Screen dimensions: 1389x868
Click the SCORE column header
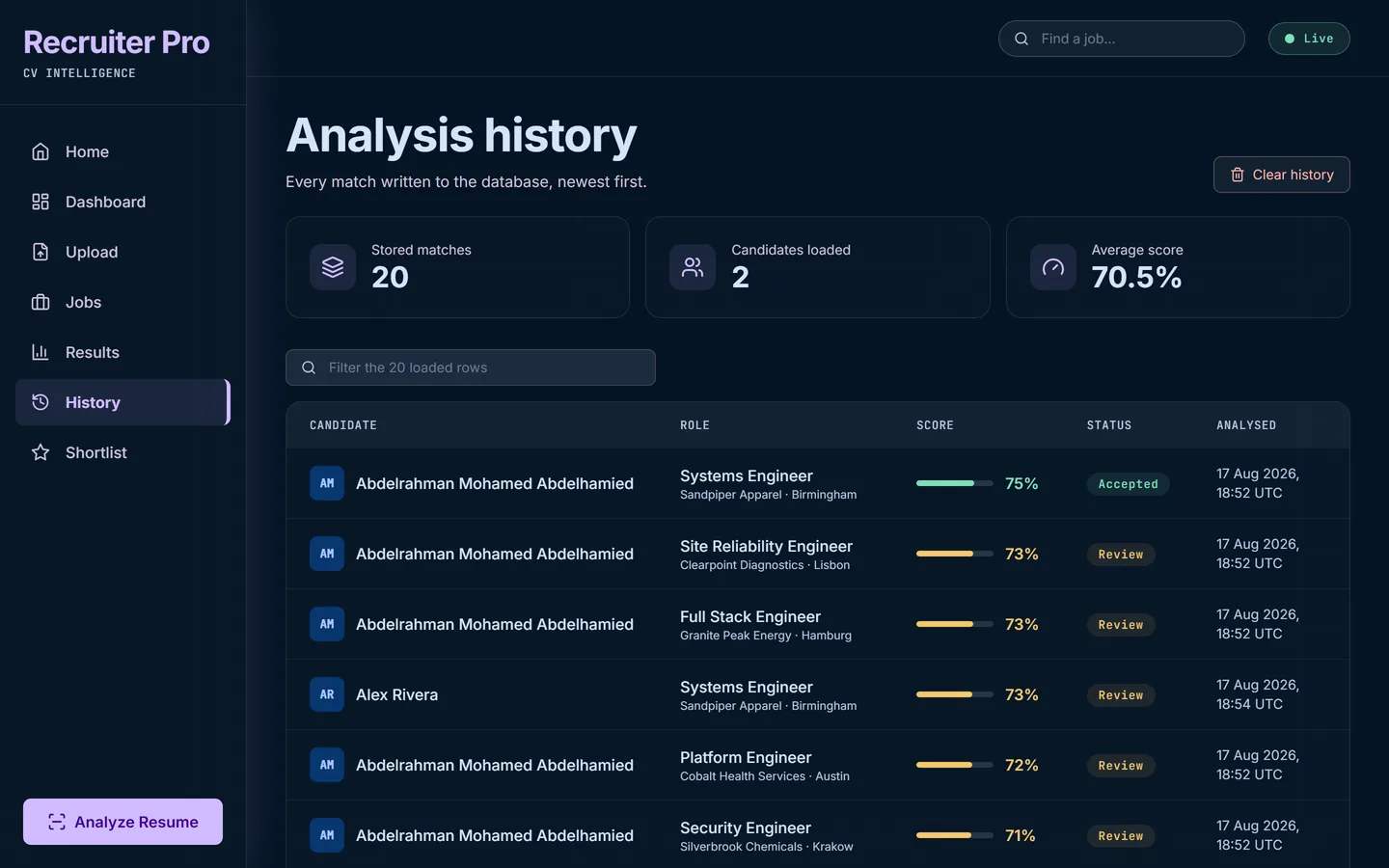click(x=935, y=425)
